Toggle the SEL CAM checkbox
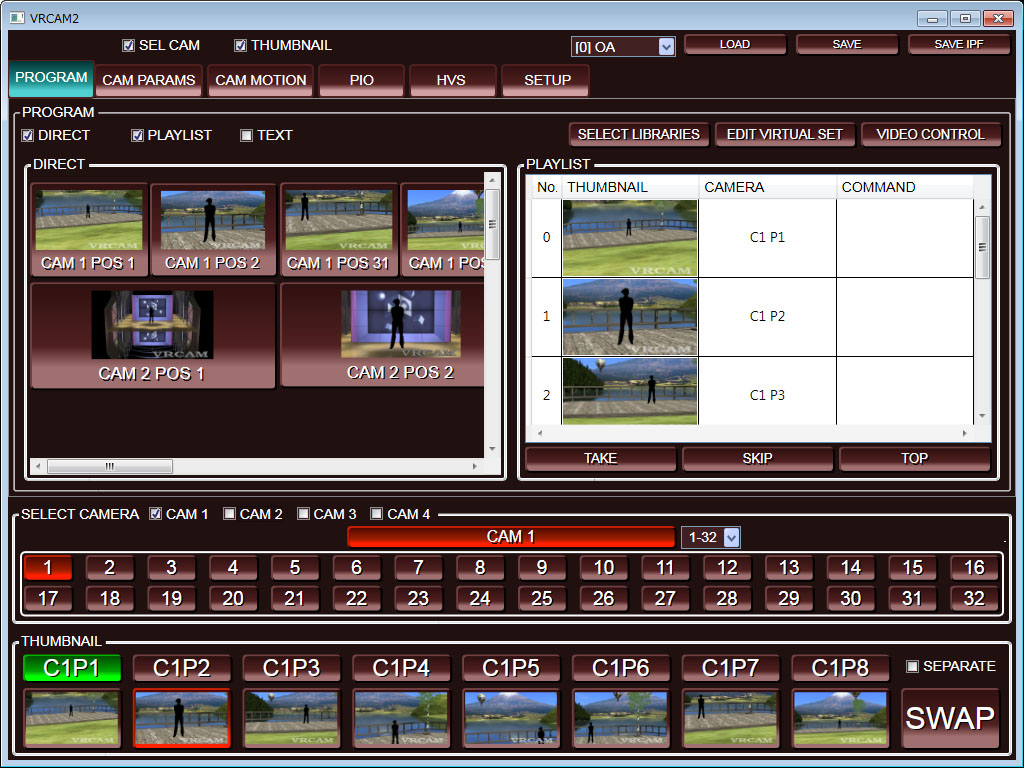 pos(129,46)
